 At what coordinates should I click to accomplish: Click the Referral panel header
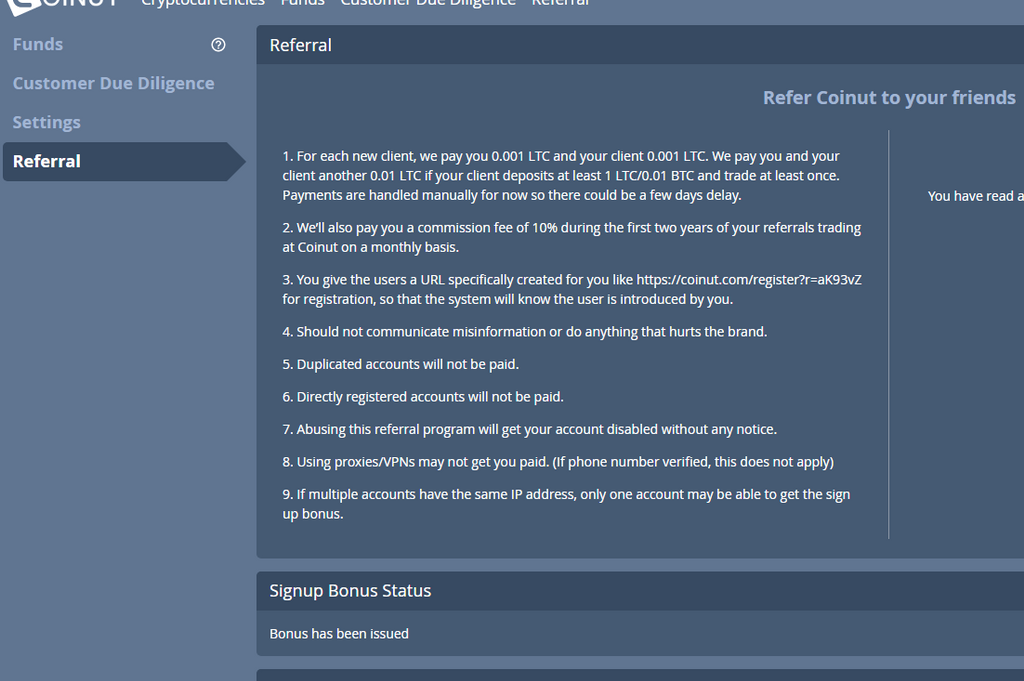click(640, 45)
